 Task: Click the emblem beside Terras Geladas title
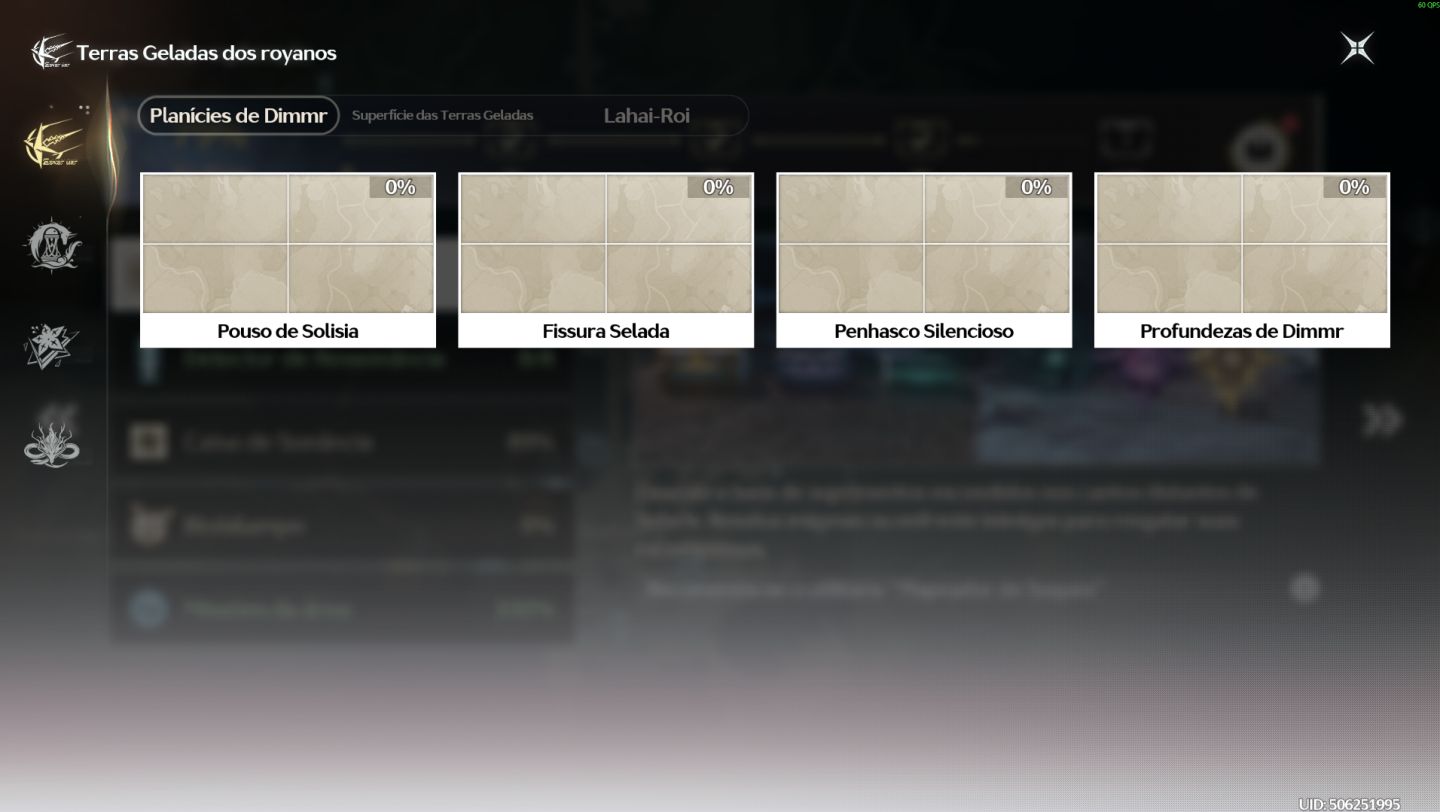52,52
